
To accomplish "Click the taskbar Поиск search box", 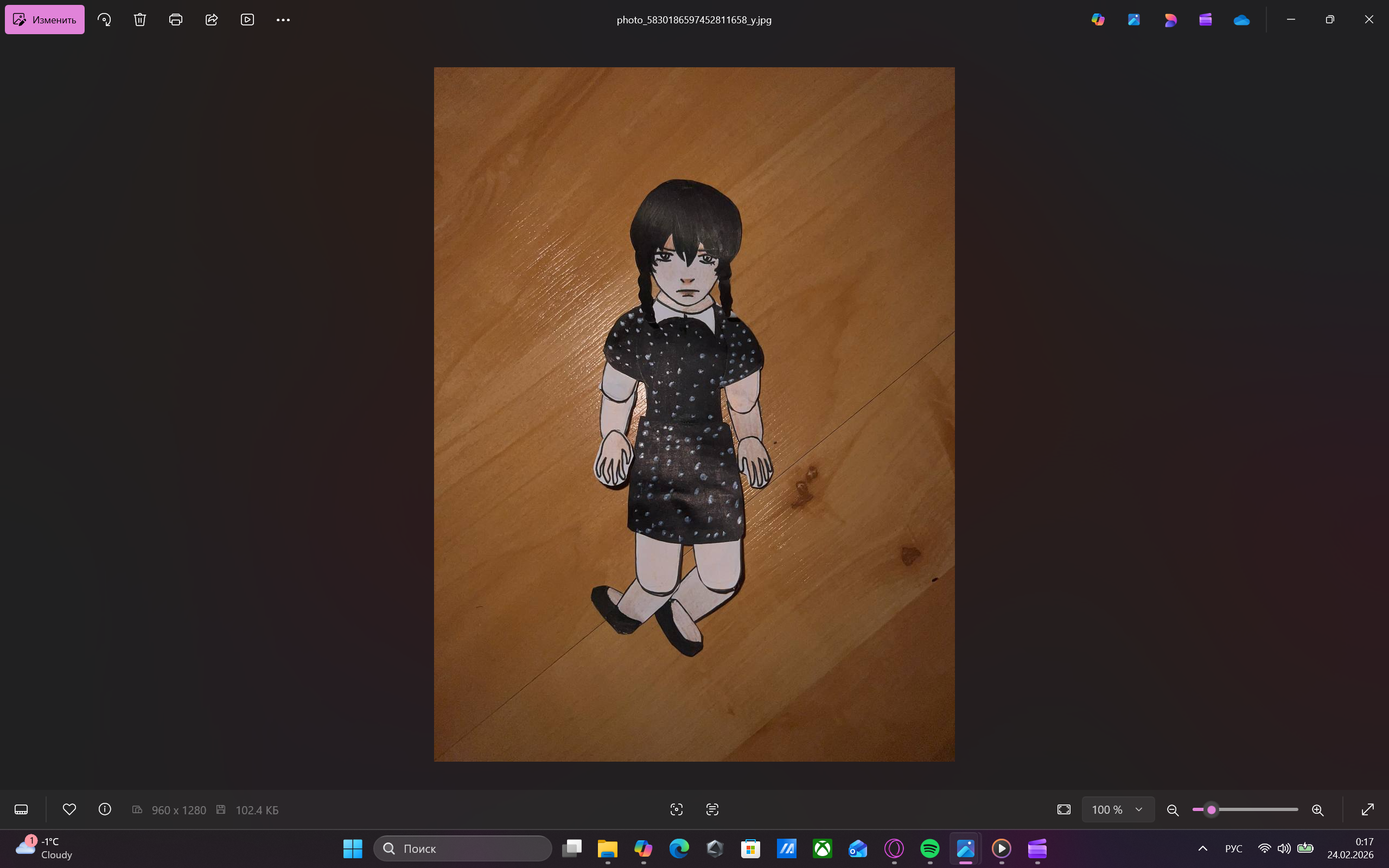I will click(463, 848).
